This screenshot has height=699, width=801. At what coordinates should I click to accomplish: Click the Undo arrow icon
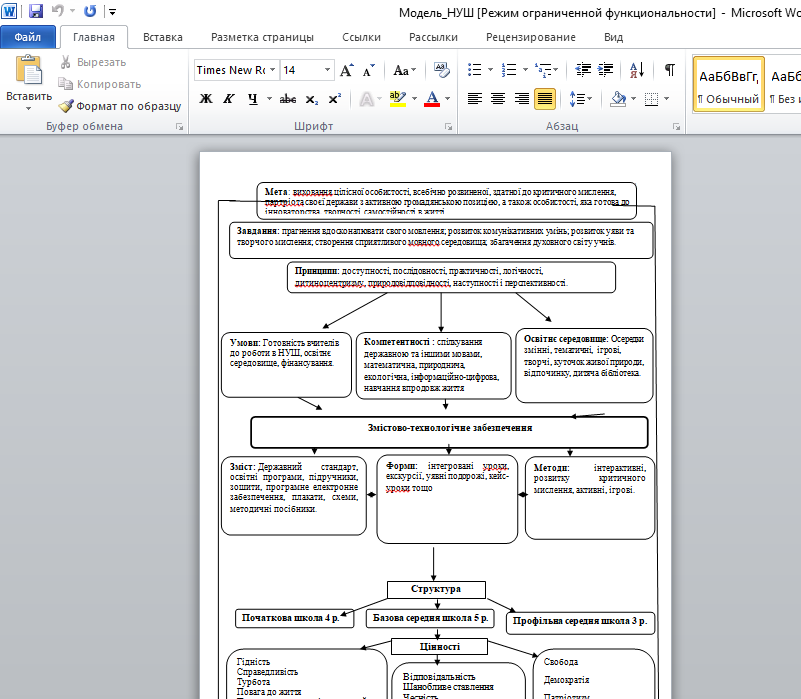coord(58,11)
